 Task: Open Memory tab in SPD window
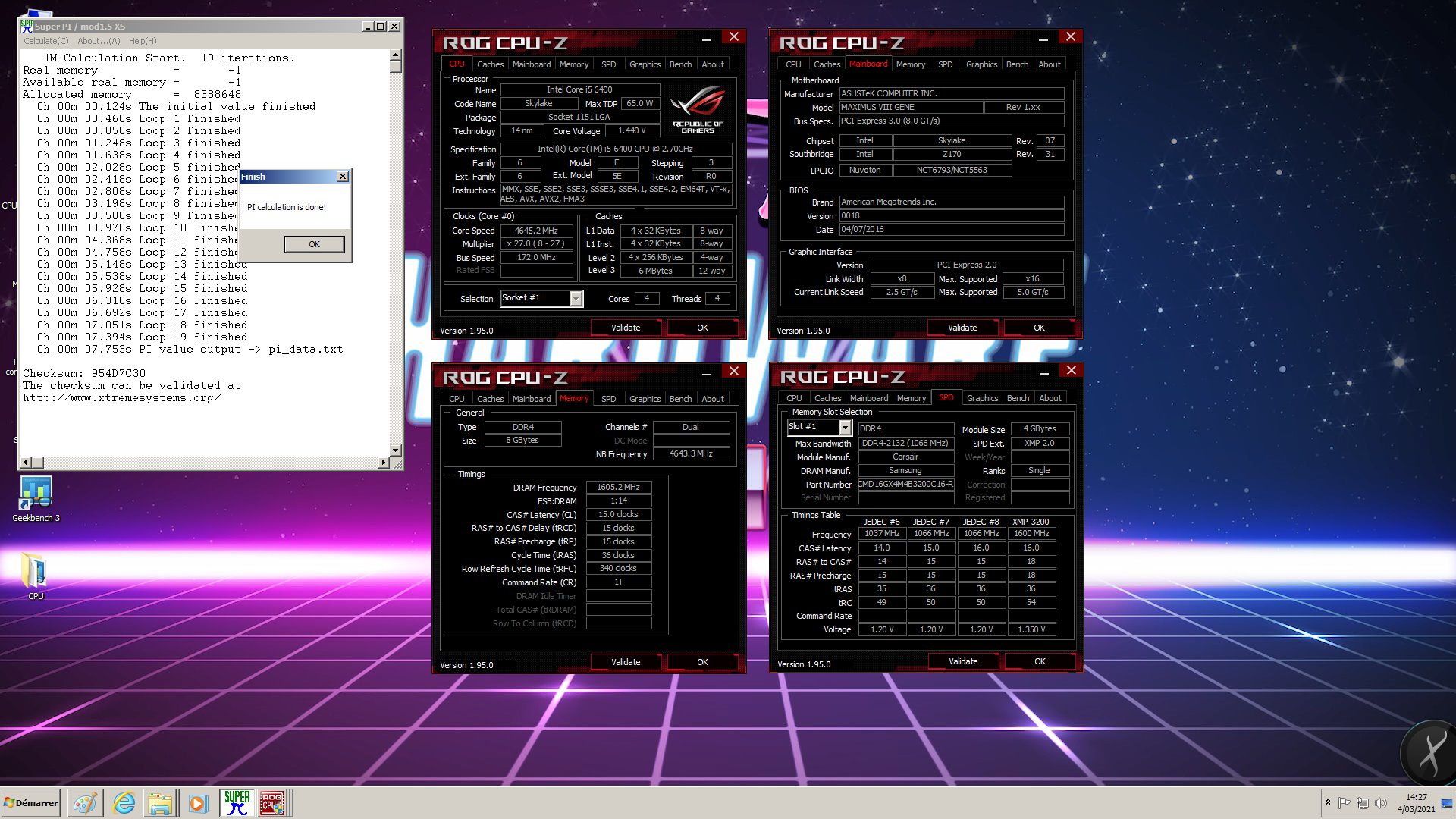coord(912,398)
